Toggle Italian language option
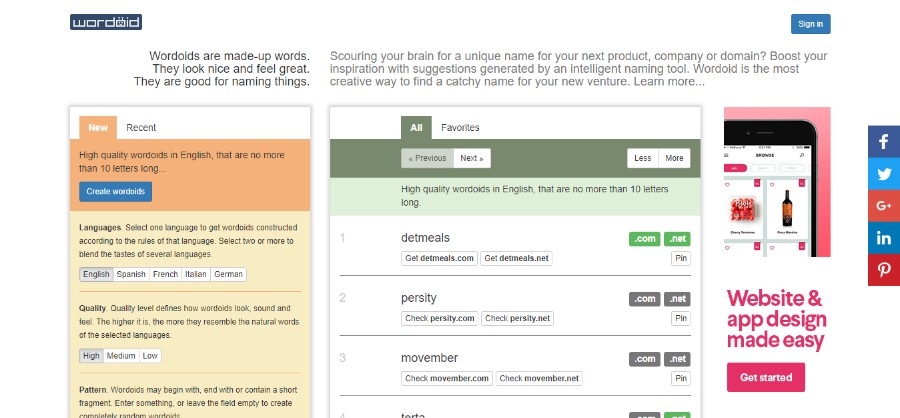This screenshot has width=900, height=418. 196,274
